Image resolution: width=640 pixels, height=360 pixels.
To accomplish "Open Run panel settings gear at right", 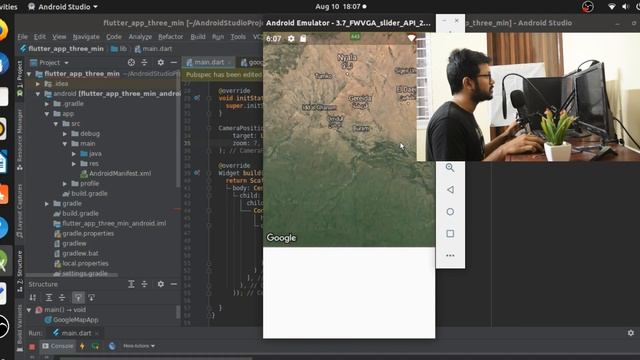I will [x=631, y=333].
